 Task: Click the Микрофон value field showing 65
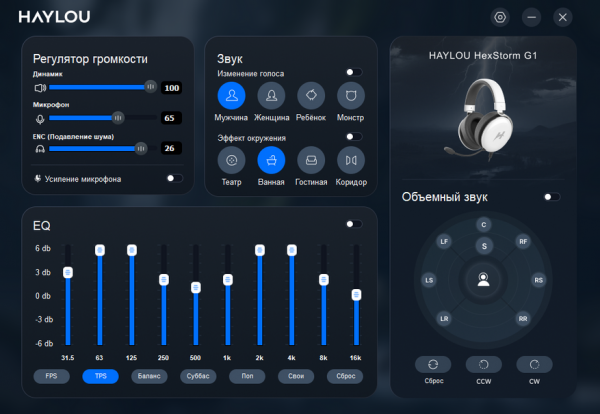pyautogui.click(x=171, y=118)
